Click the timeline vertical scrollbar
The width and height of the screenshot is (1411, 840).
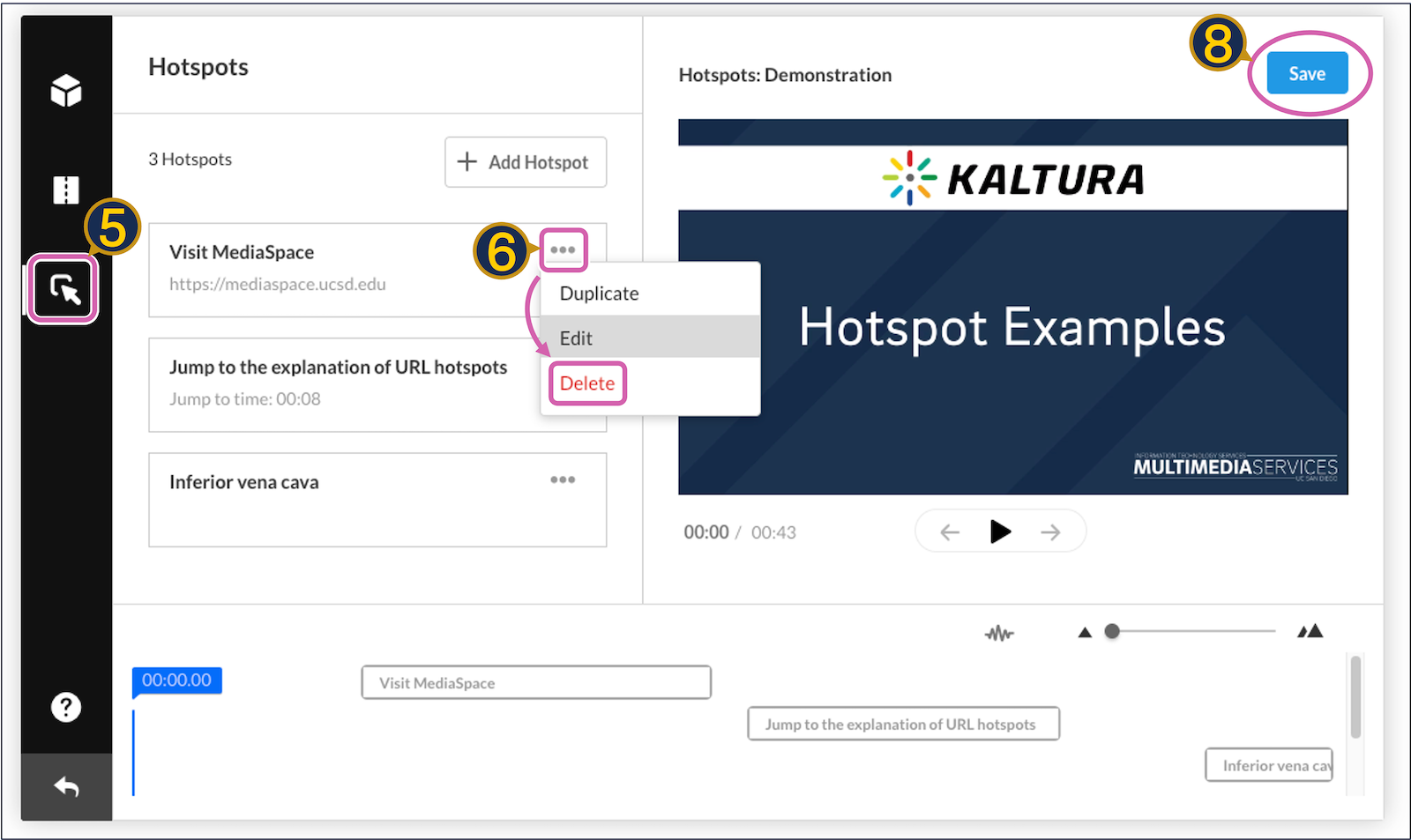pyautogui.click(x=1355, y=696)
